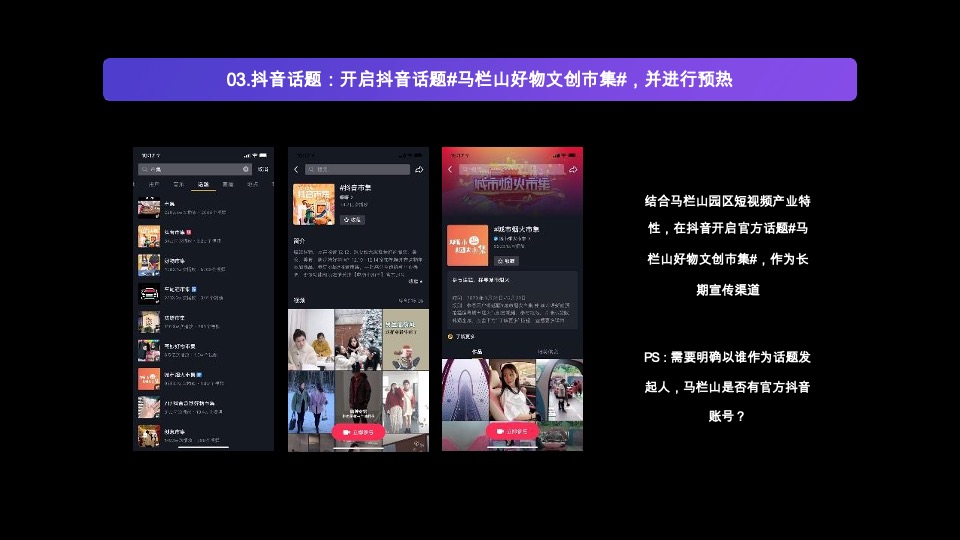Image resolution: width=960 pixels, height=540 pixels.
Task: Open the topic with the red car thumbnail
Action: (x=203, y=293)
